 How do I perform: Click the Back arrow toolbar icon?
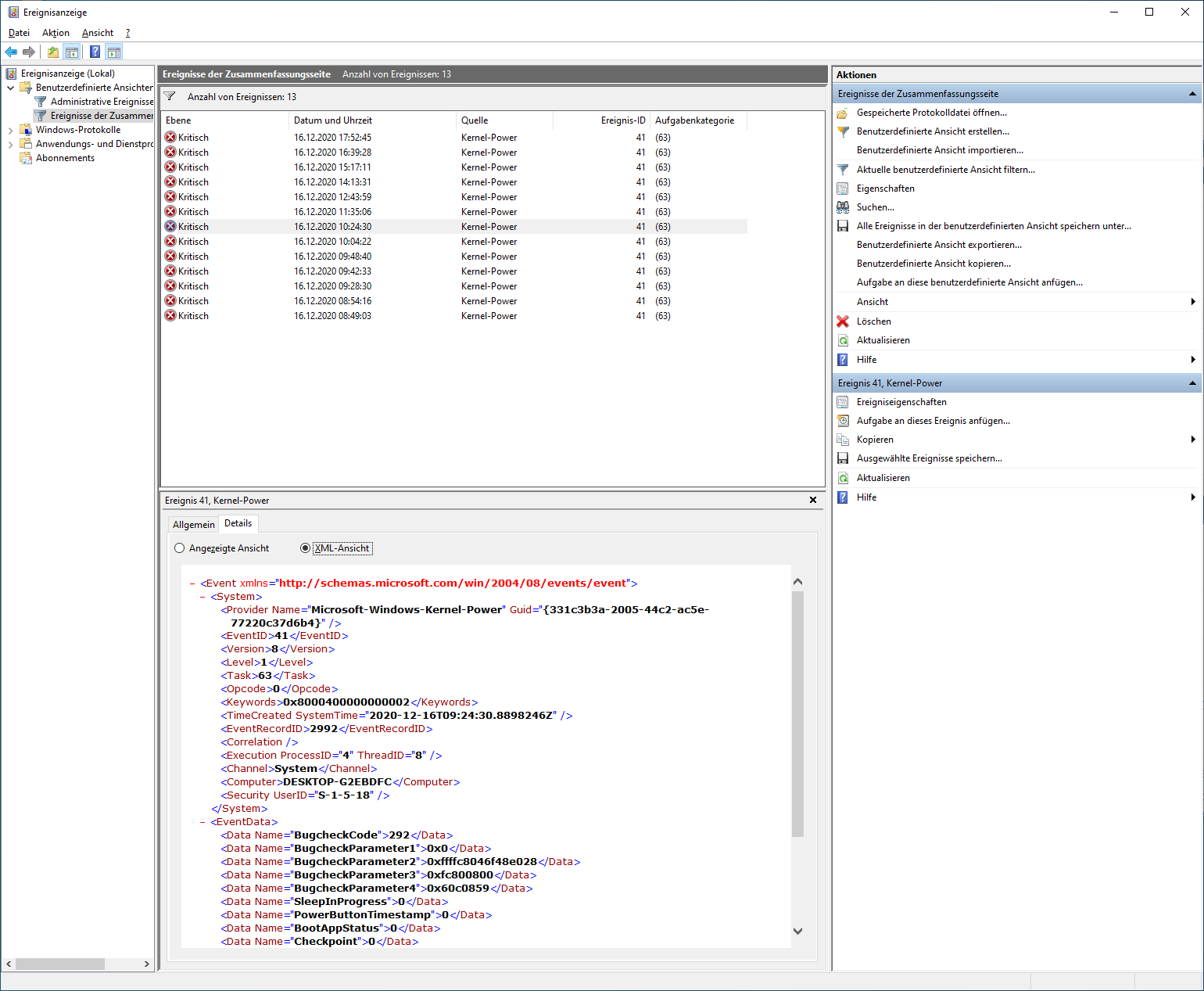click(x=11, y=52)
